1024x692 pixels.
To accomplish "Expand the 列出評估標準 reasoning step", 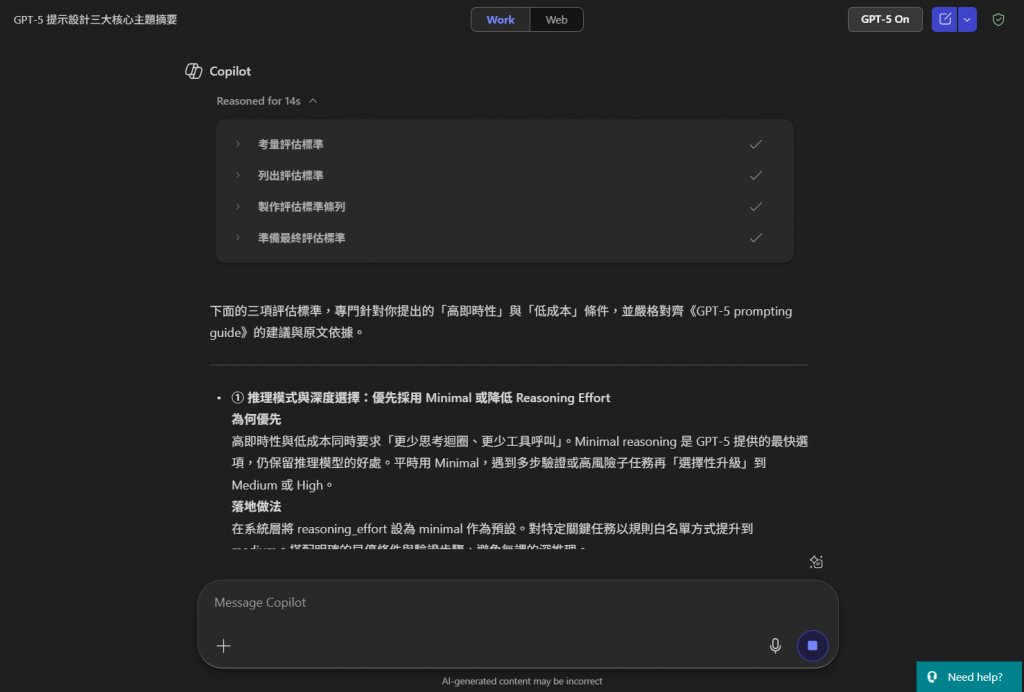I will click(x=238, y=176).
